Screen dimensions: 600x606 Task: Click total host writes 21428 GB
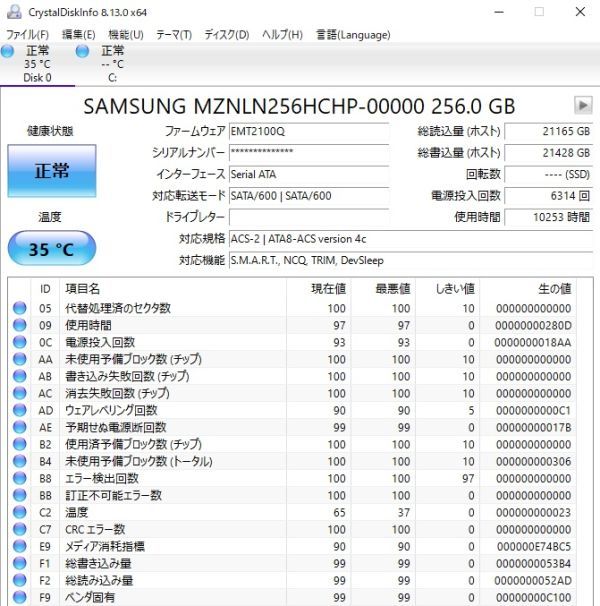tap(549, 153)
